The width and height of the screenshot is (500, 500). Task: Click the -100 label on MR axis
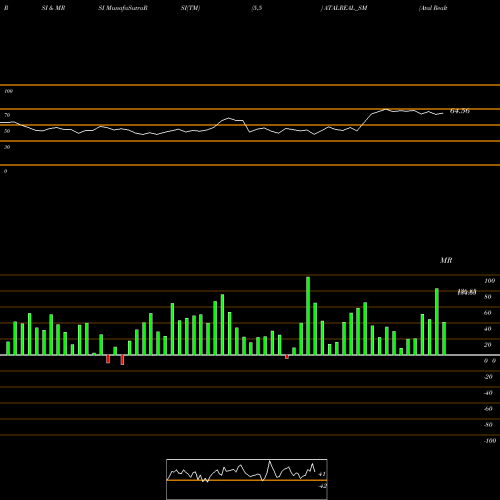(x=489, y=441)
